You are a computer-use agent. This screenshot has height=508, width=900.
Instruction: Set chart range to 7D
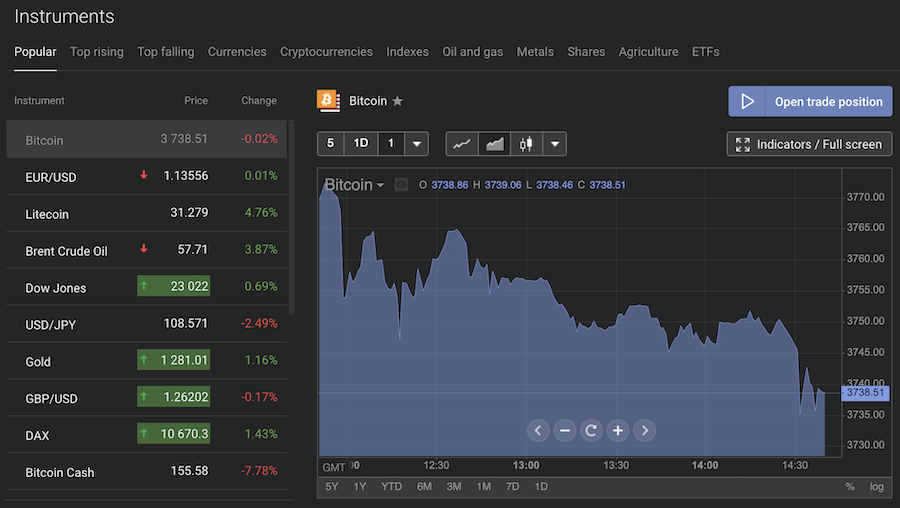(x=513, y=487)
